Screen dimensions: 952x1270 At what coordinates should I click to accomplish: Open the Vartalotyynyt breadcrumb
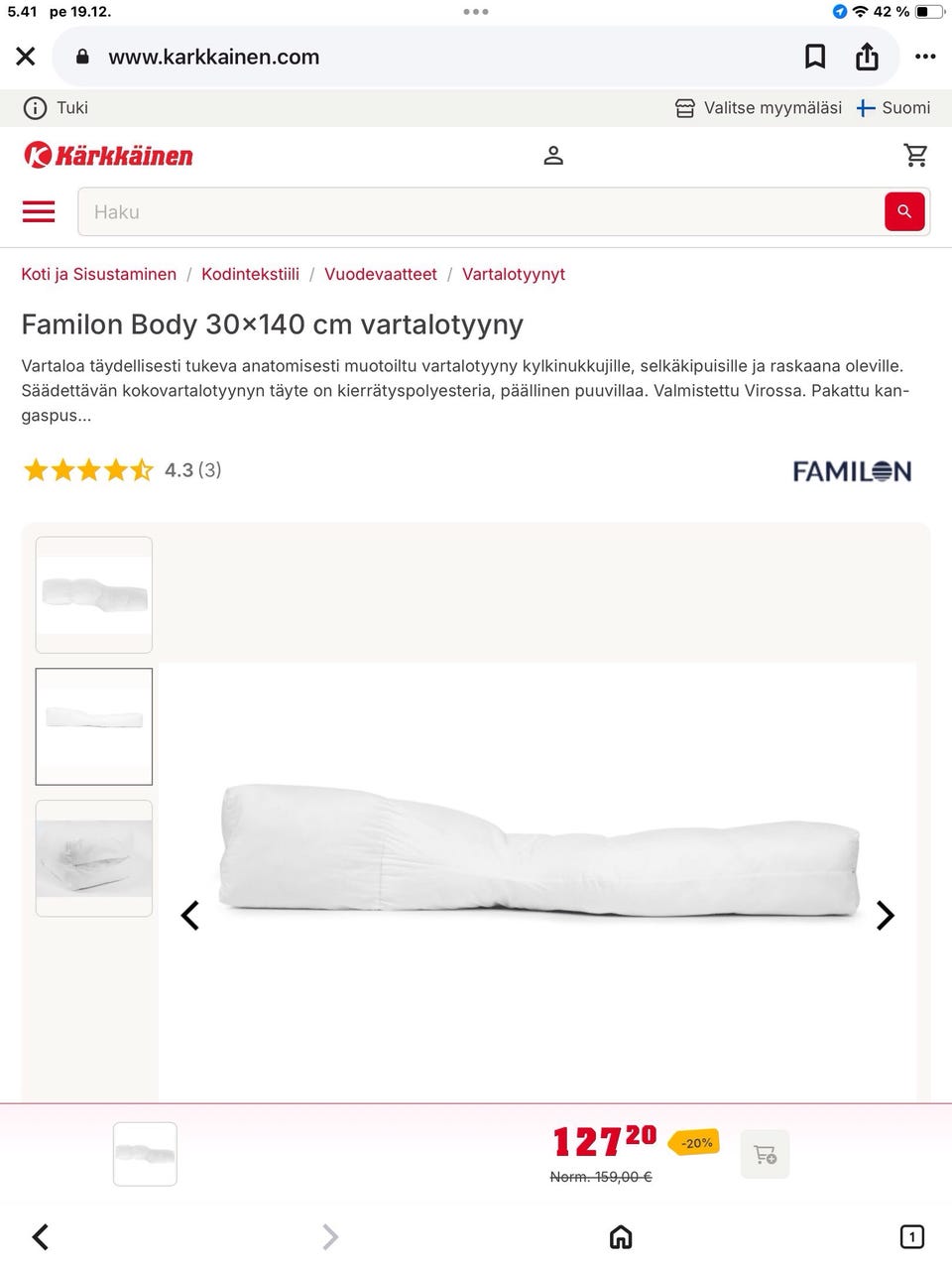[x=514, y=274]
